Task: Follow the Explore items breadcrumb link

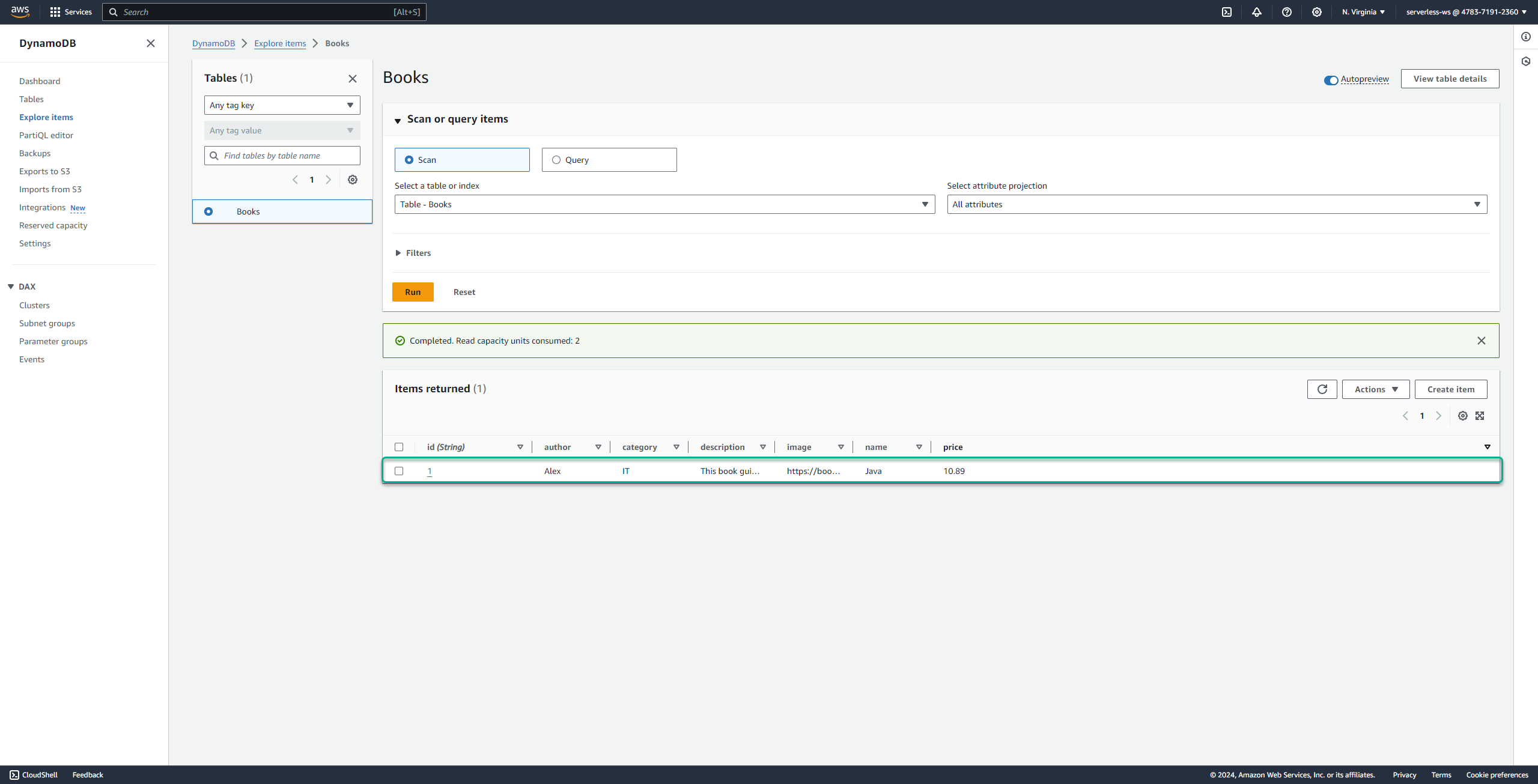Action: (x=280, y=43)
